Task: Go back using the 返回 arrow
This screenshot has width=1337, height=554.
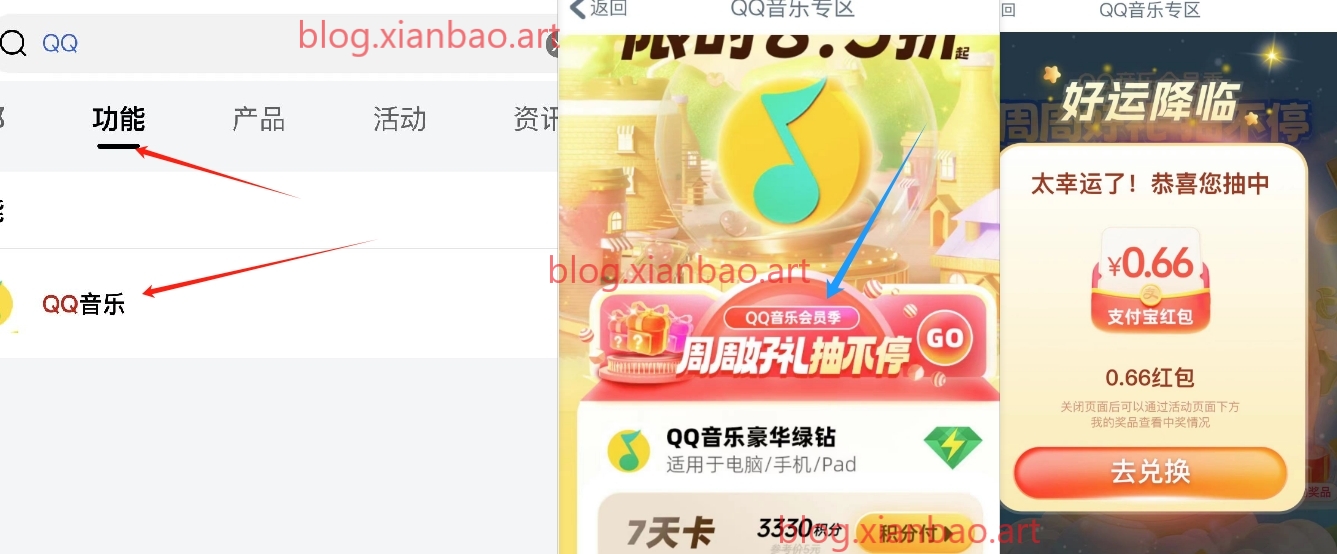Action: tap(598, 9)
